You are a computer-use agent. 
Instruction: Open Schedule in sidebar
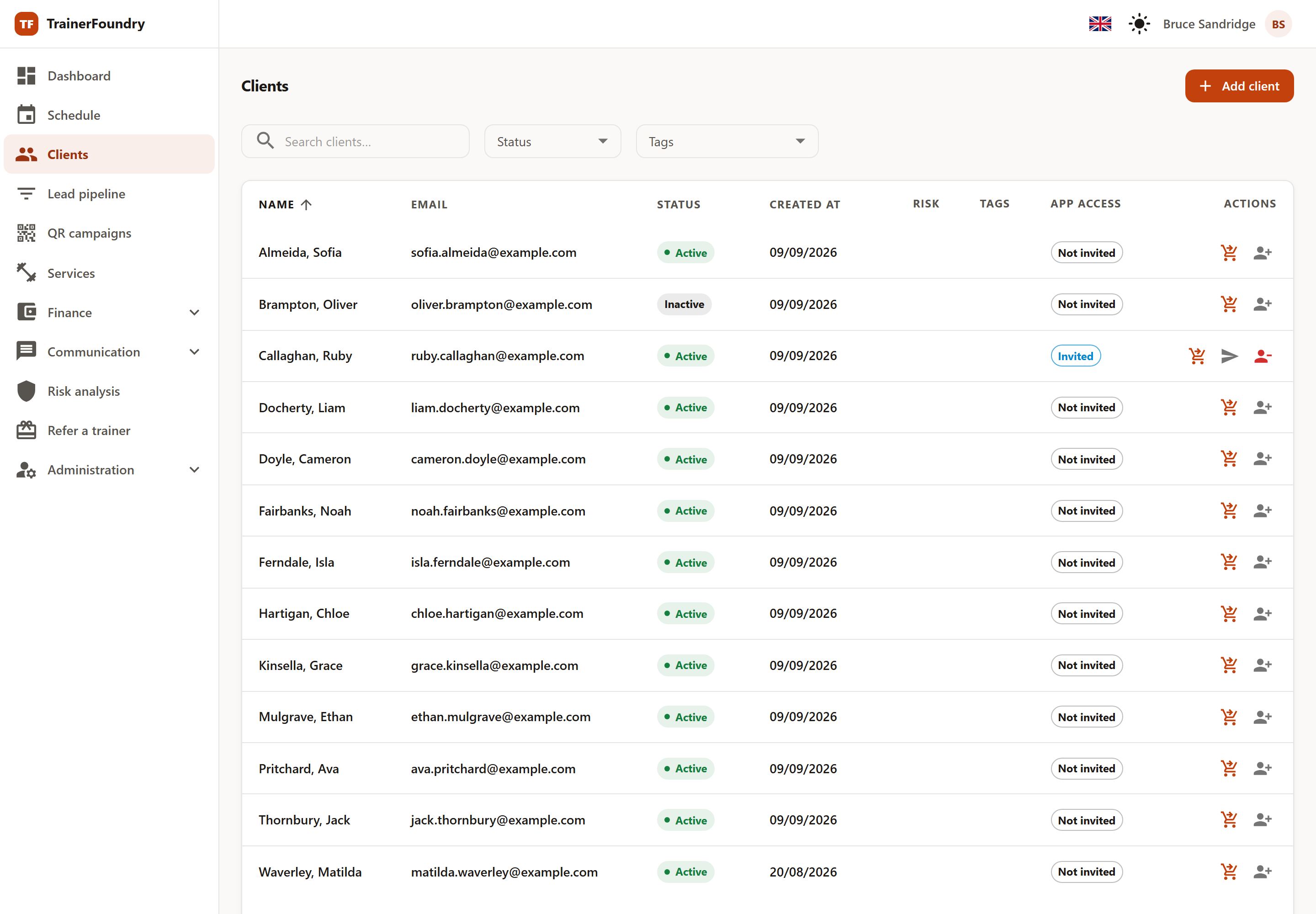[x=109, y=115]
